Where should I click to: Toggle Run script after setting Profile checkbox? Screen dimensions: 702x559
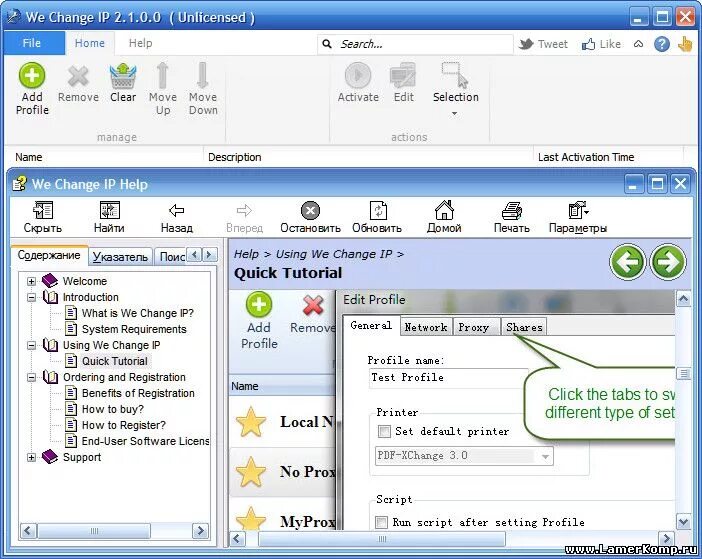click(x=381, y=522)
